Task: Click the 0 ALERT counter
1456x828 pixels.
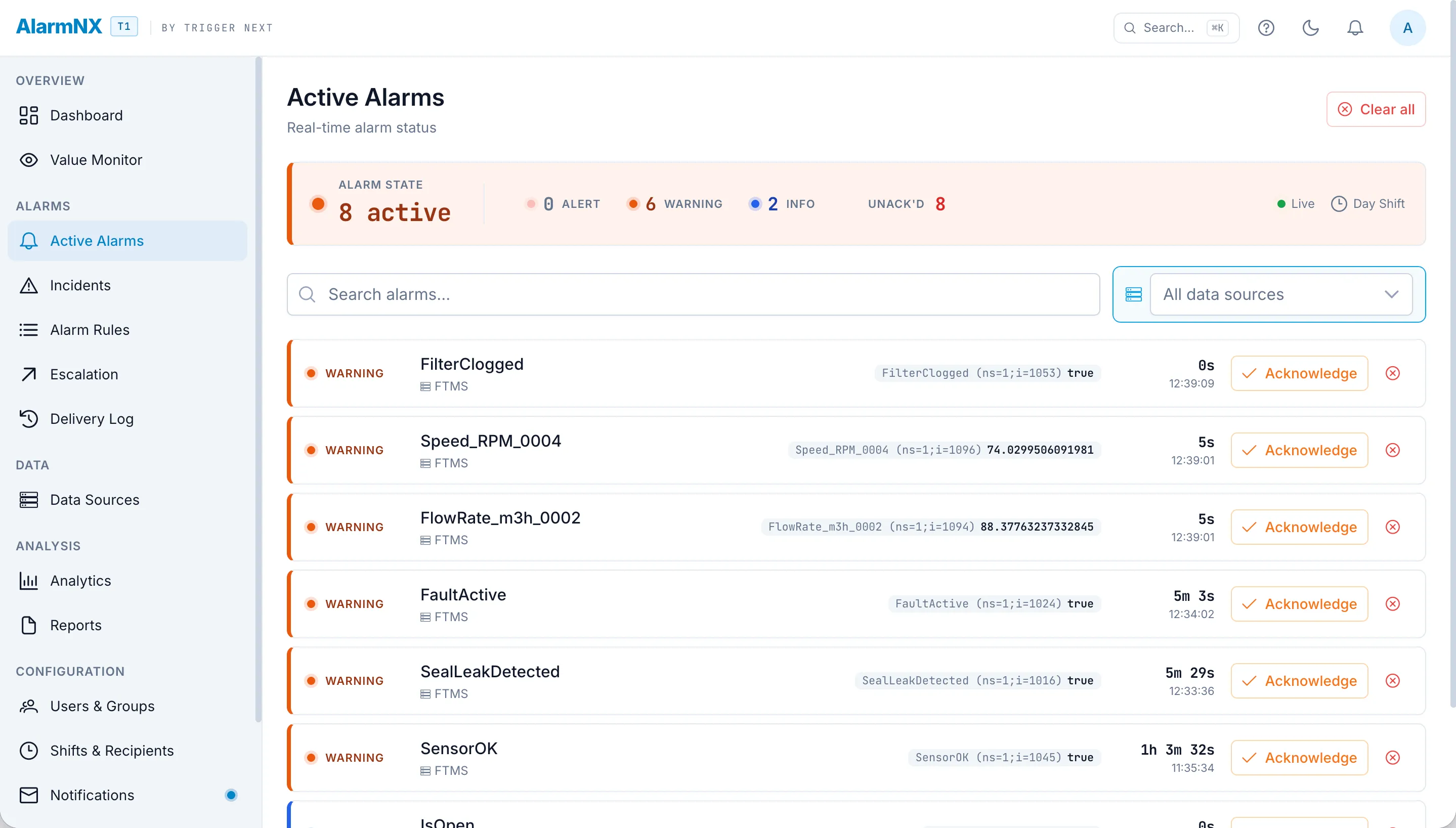Action: 563,204
